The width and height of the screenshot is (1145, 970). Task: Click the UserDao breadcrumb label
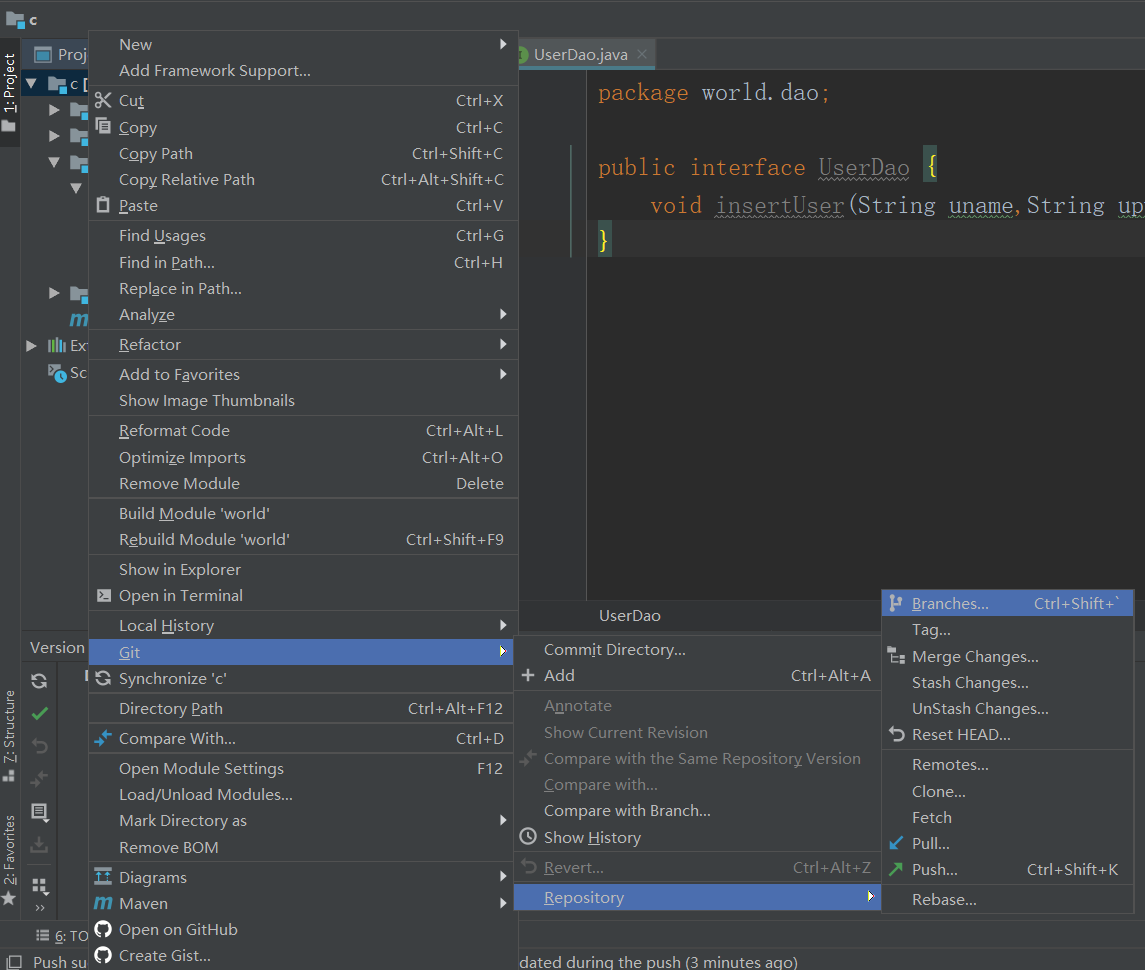point(629,616)
